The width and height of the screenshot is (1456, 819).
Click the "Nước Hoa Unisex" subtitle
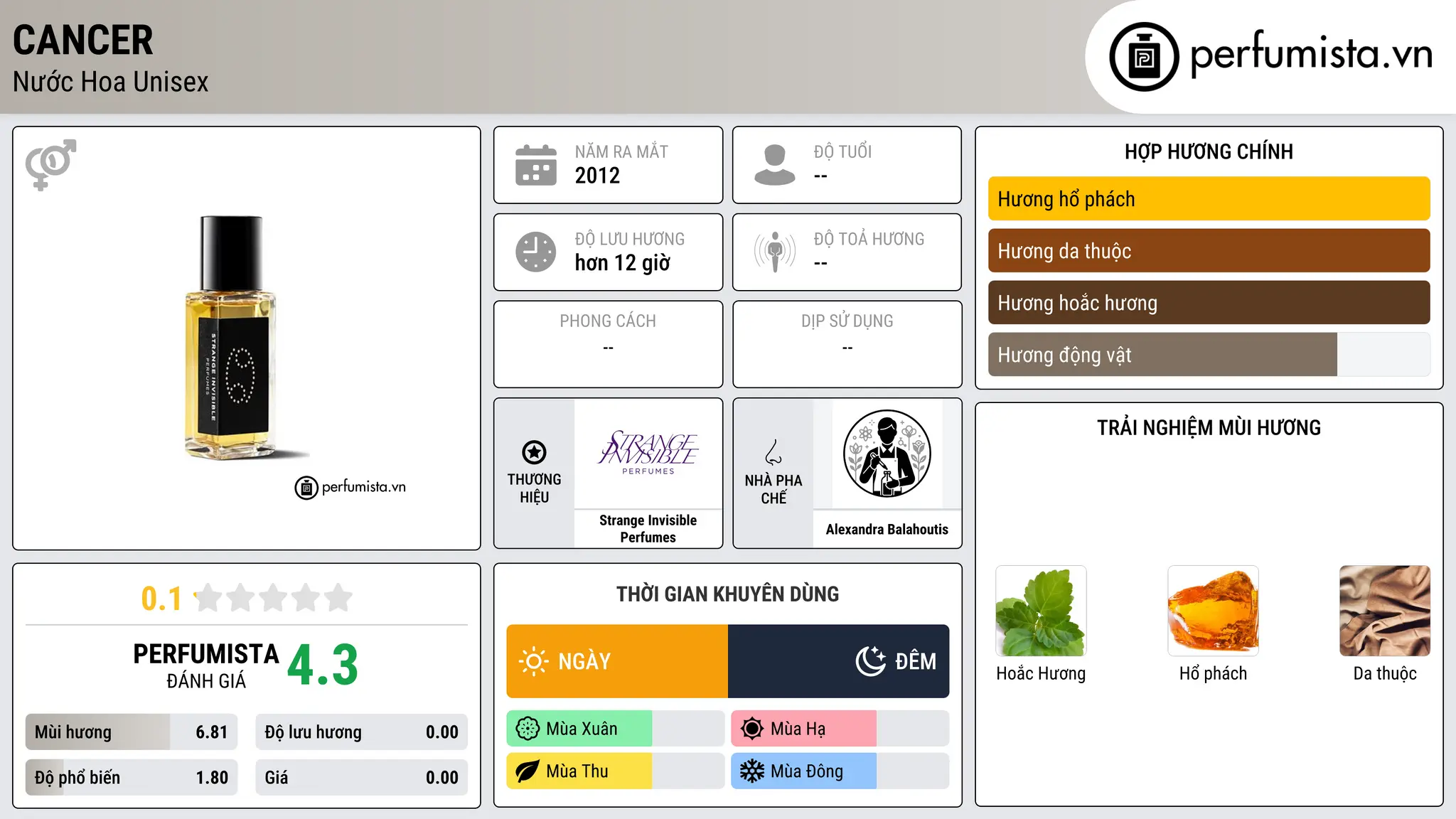(111, 82)
